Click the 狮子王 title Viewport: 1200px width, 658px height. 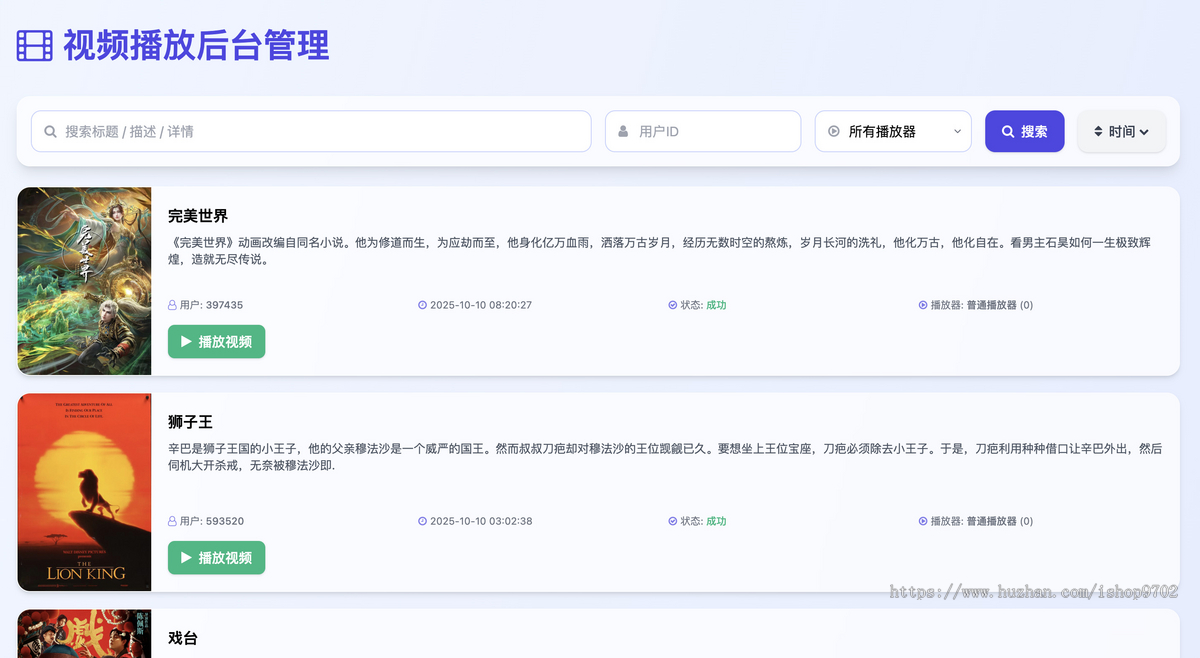(x=190, y=422)
